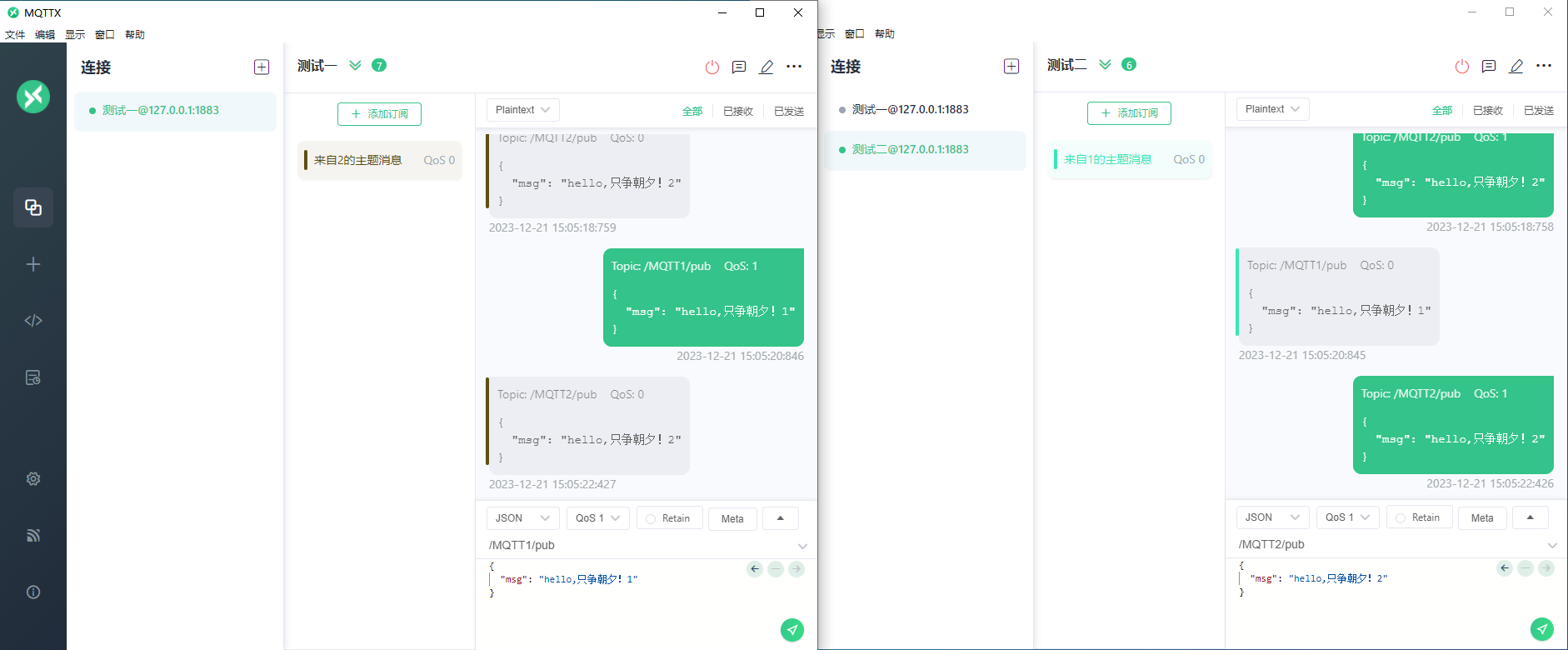Screen dimensions: 1568x650
Task: Click 添加订阅 button in right window
Action: [1129, 113]
